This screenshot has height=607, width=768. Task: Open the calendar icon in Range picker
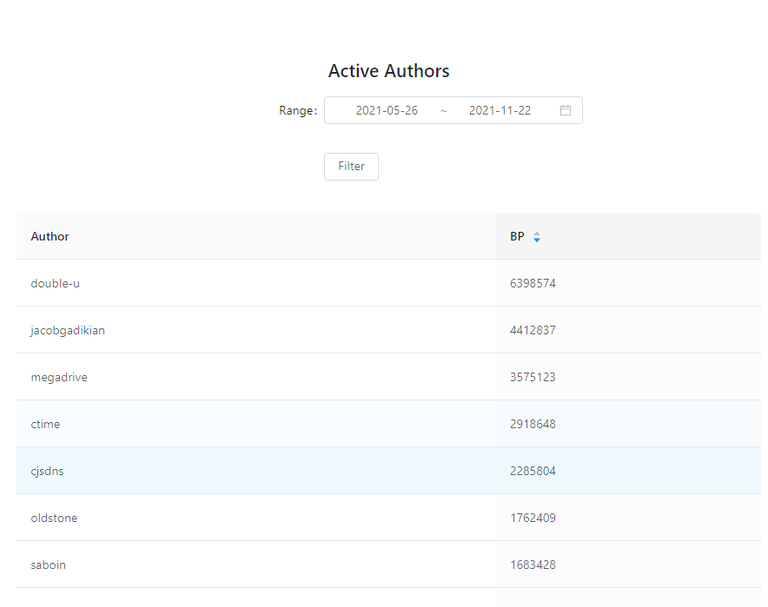pos(565,110)
